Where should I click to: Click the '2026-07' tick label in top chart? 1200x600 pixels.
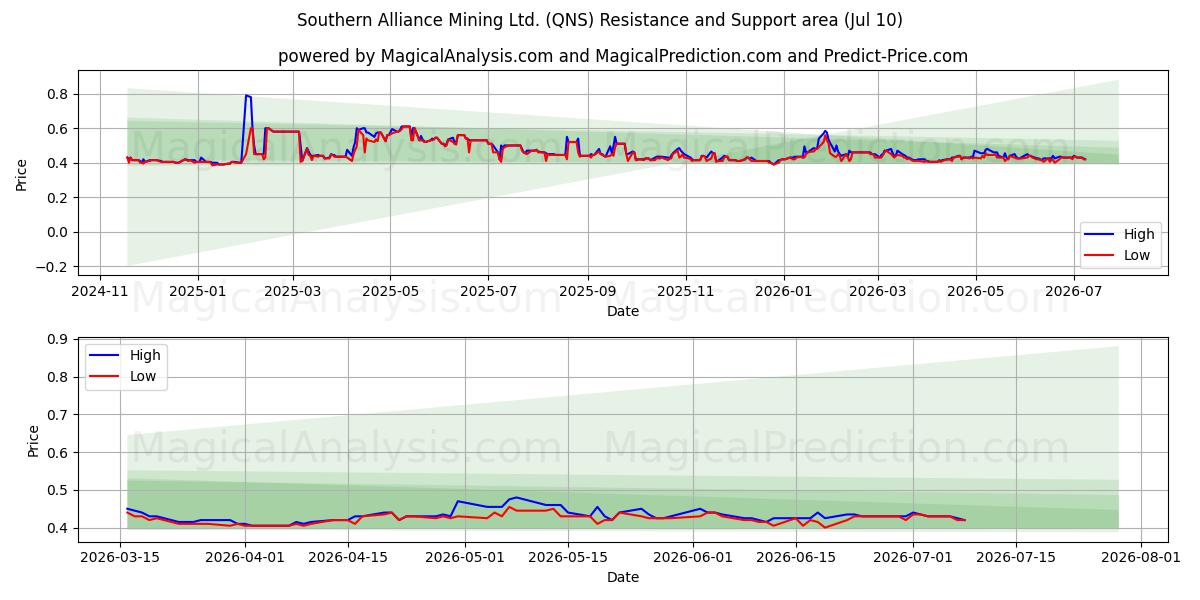(x=1074, y=290)
